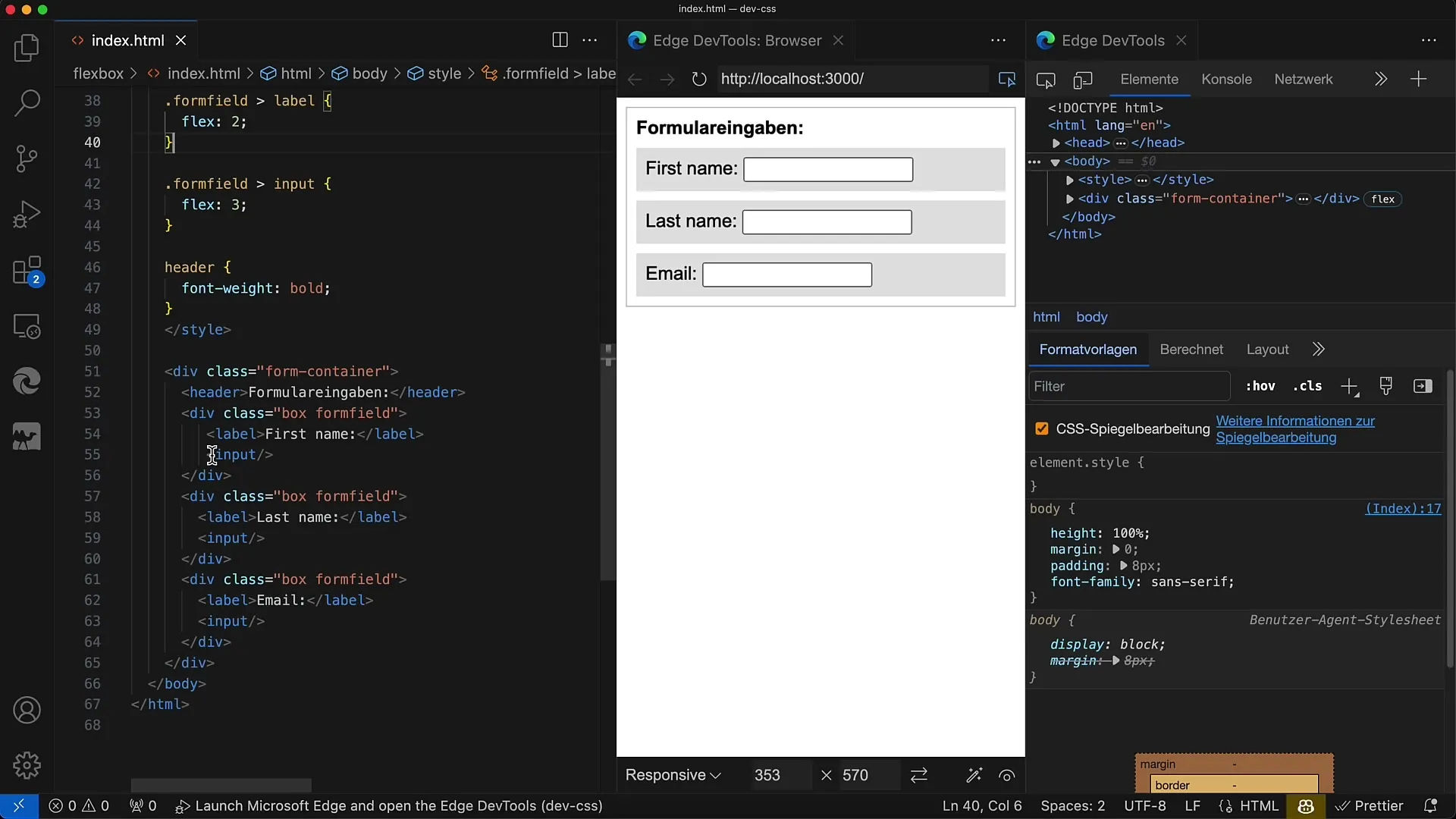Toggle the .cls element classes panel
This screenshot has width=1456, height=819.
coord(1307,386)
